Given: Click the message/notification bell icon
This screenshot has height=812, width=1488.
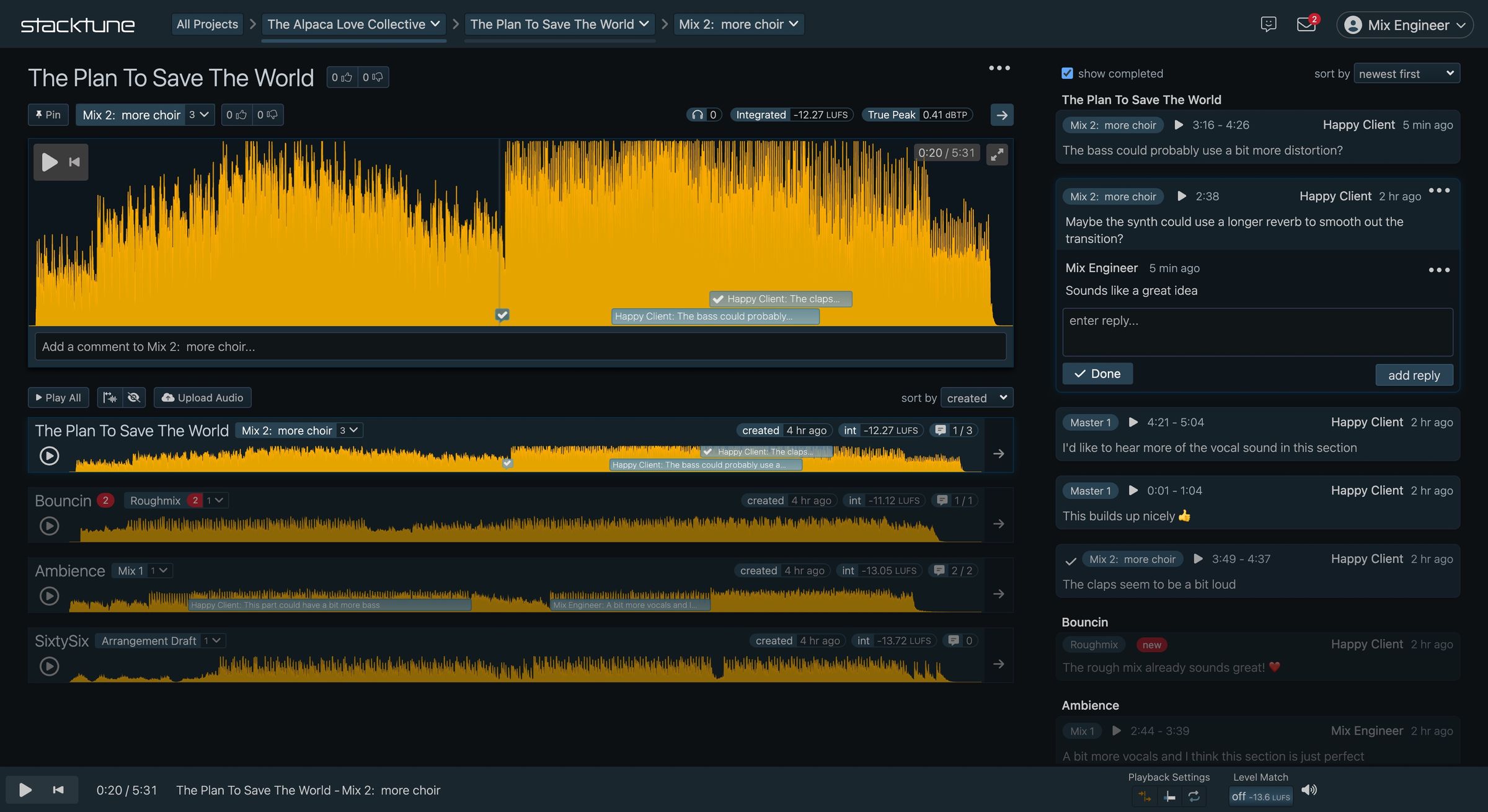Looking at the screenshot, I should tap(1306, 24).
